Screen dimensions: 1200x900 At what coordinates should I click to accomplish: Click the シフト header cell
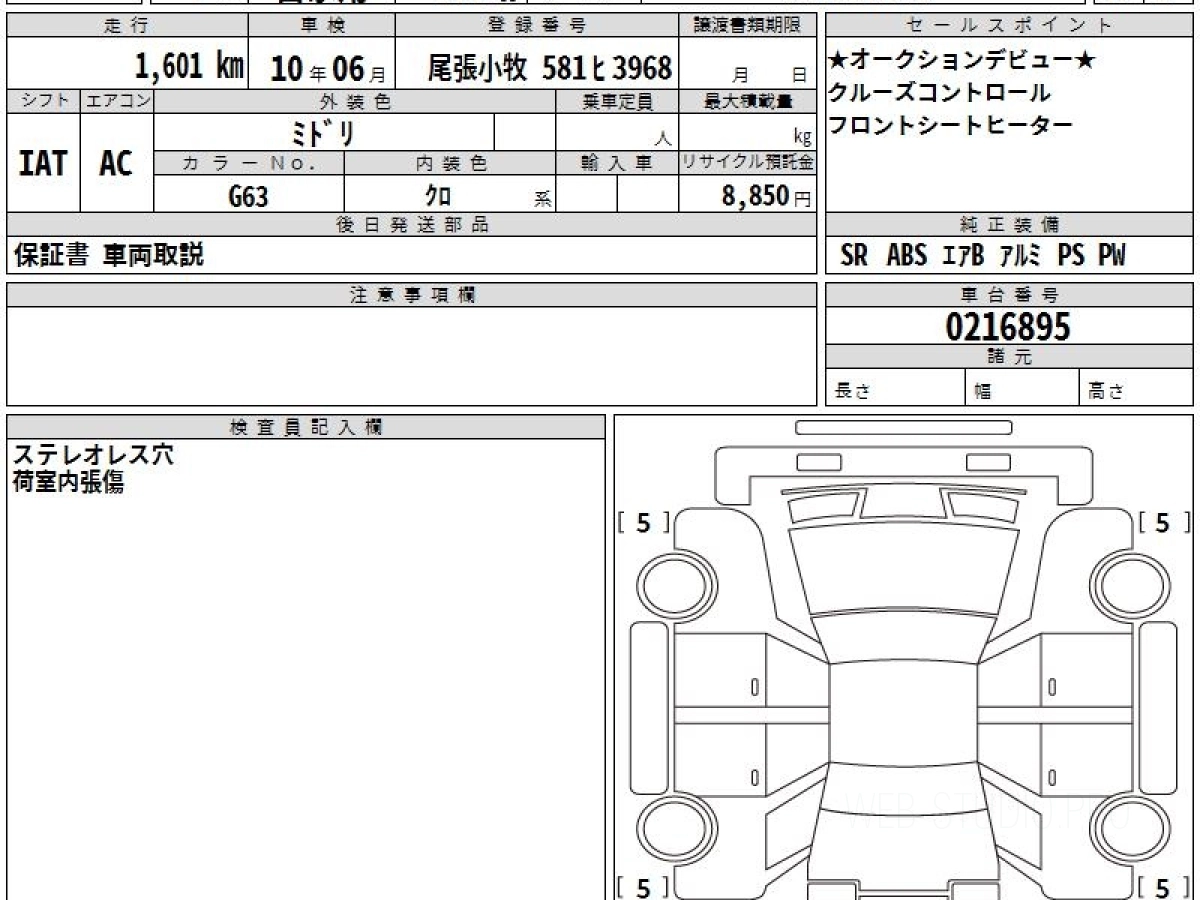[x=44, y=101]
